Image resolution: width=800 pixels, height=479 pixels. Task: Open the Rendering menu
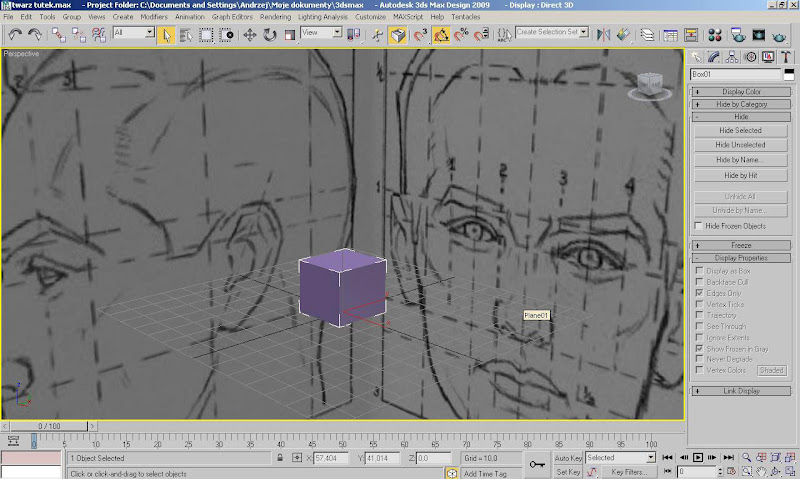click(275, 17)
